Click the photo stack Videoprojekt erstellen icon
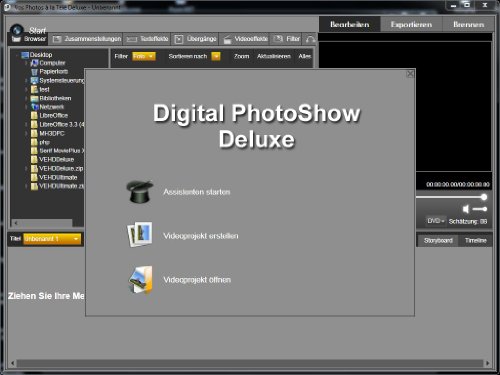 tap(140, 234)
